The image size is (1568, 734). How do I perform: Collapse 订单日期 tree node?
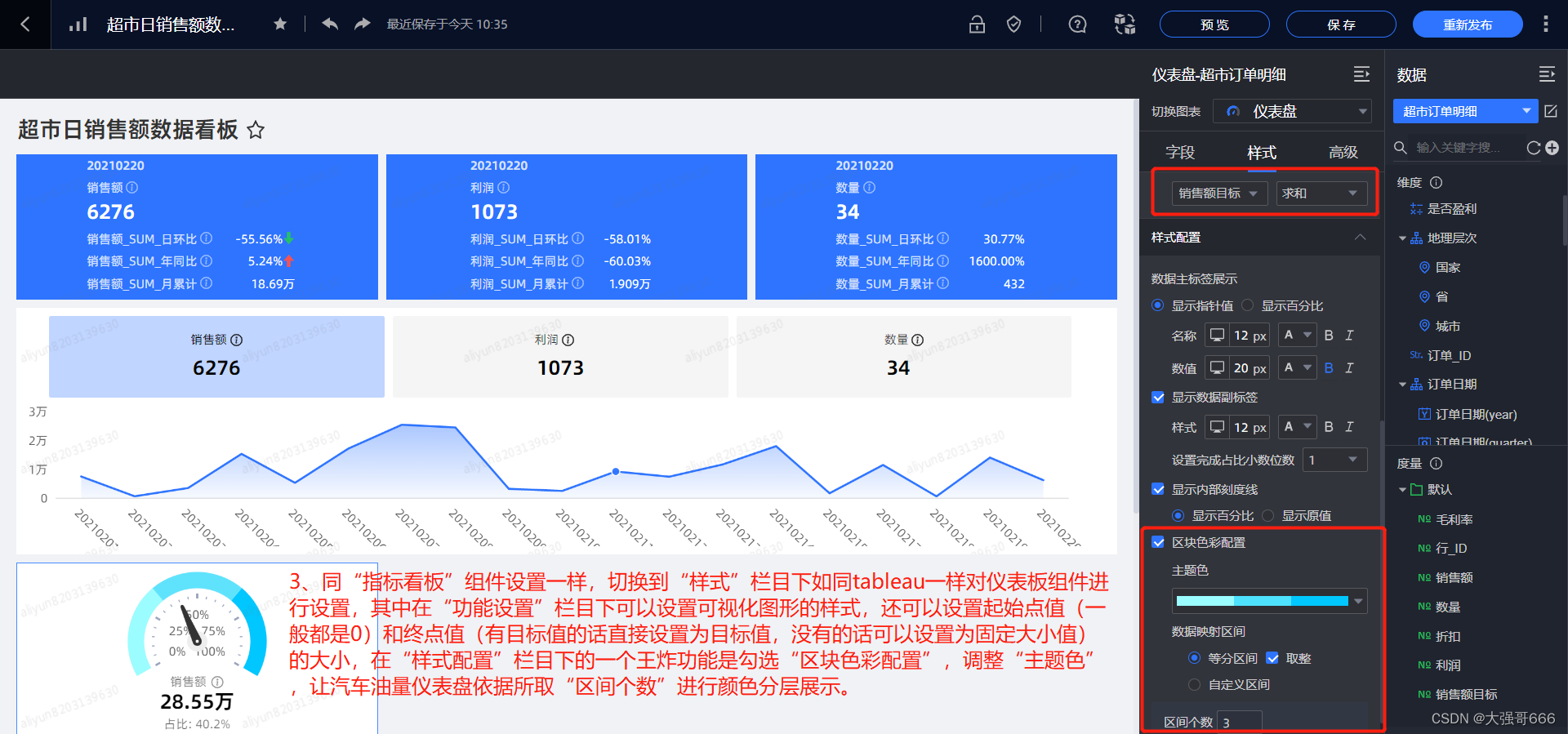click(x=1402, y=385)
